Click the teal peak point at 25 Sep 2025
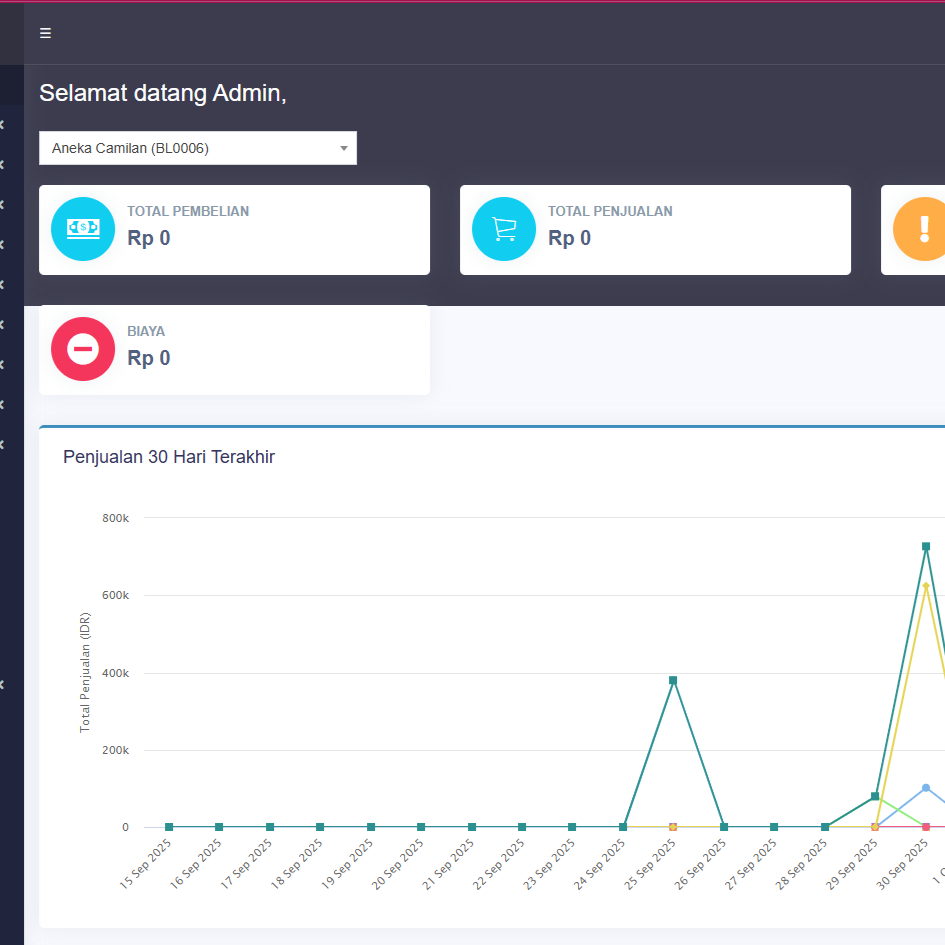945x945 pixels. 673,680
